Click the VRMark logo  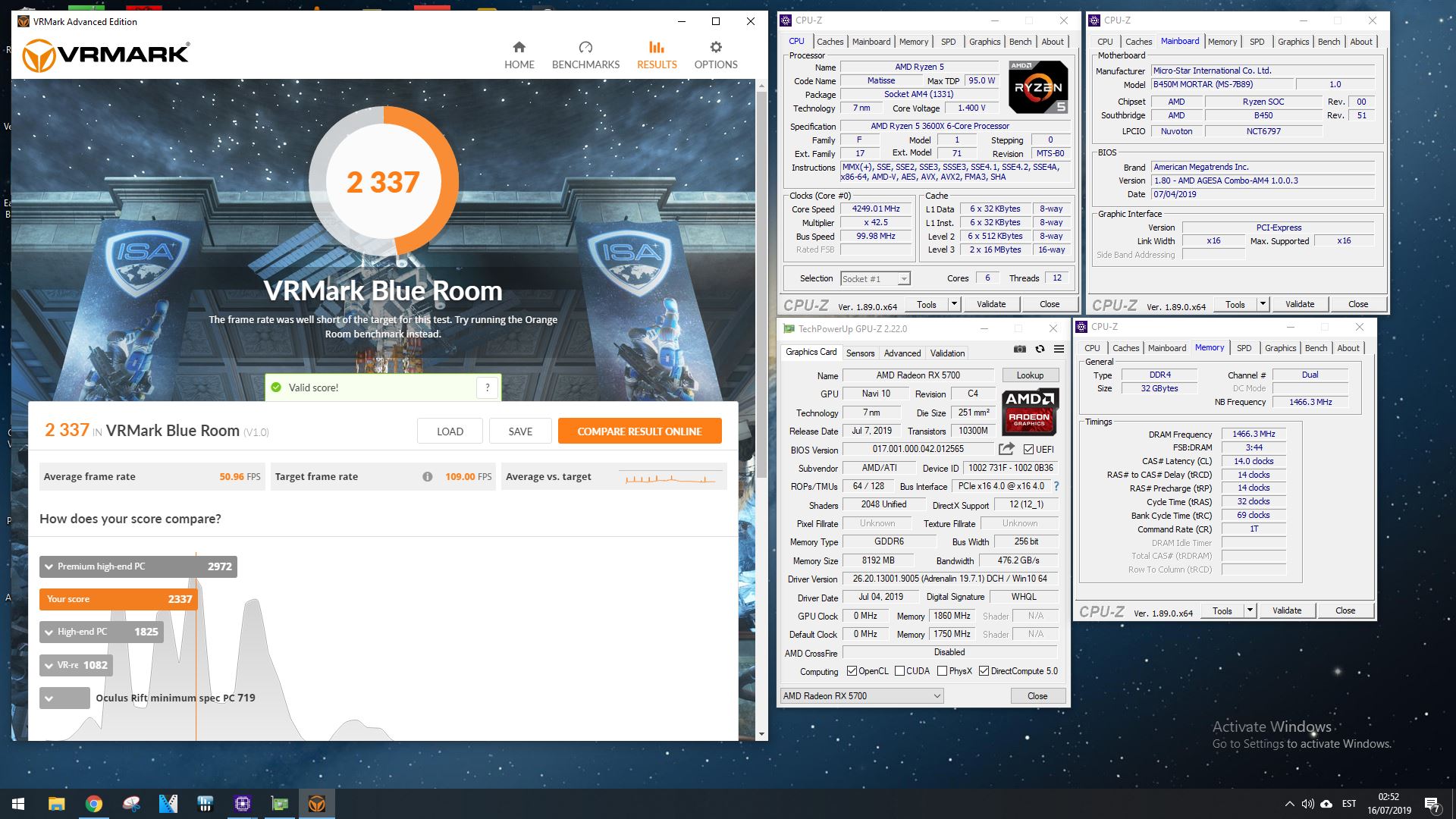click(105, 55)
